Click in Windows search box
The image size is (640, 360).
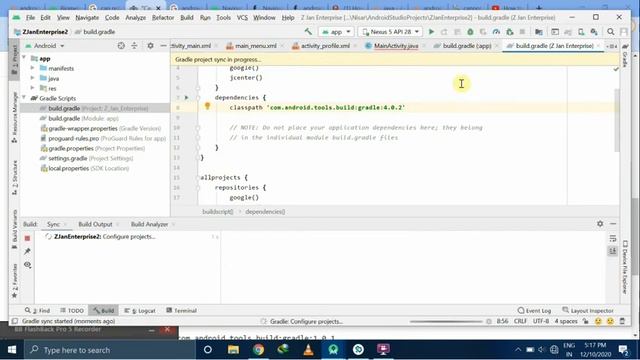[x=110, y=350]
